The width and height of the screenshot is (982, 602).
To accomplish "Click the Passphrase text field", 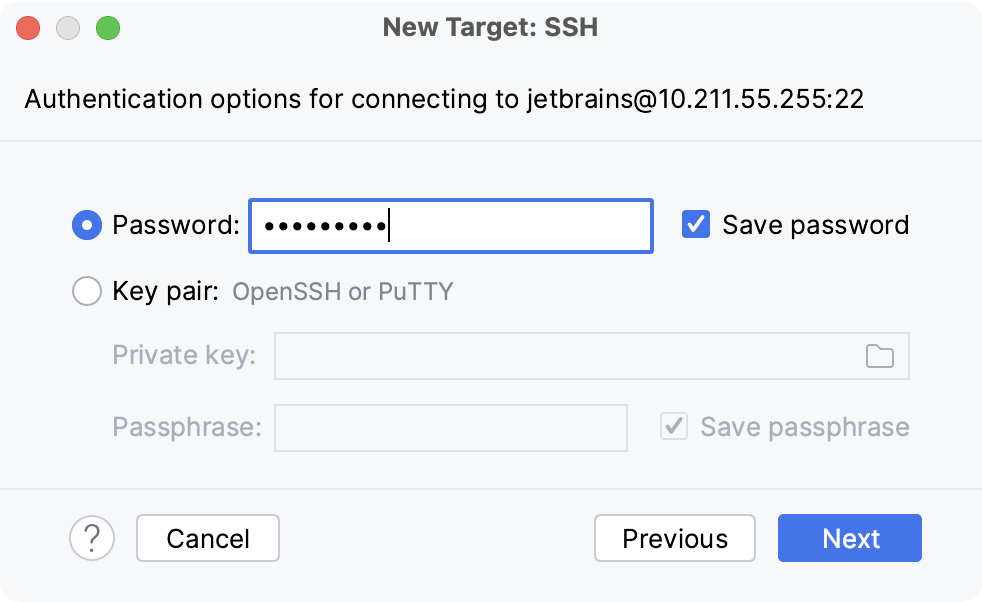I will tap(450, 426).
